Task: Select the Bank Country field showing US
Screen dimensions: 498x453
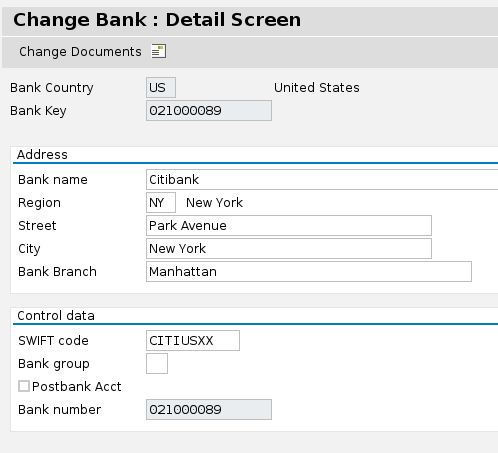Action: point(161,88)
